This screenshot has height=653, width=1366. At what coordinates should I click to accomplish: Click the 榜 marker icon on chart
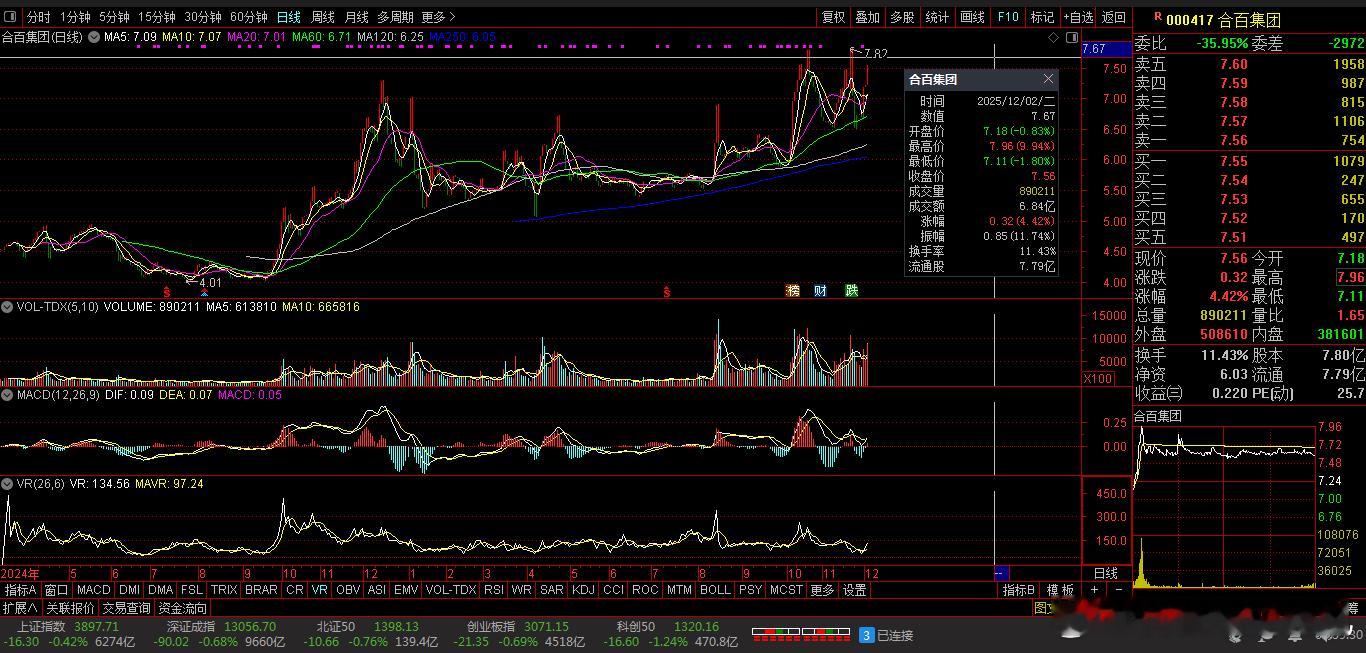[x=793, y=290]
